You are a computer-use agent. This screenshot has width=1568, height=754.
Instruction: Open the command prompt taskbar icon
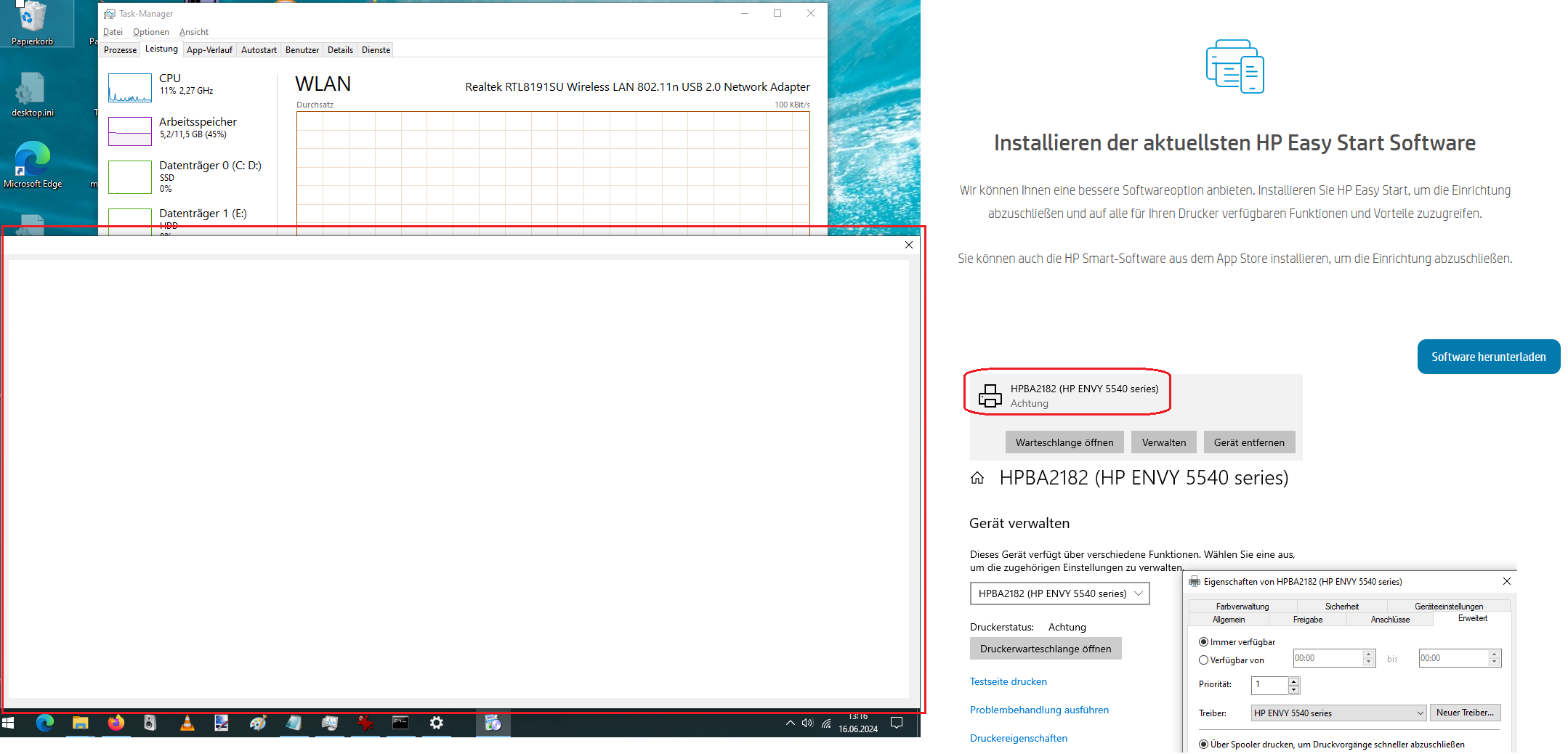click(x=400, y=723)
